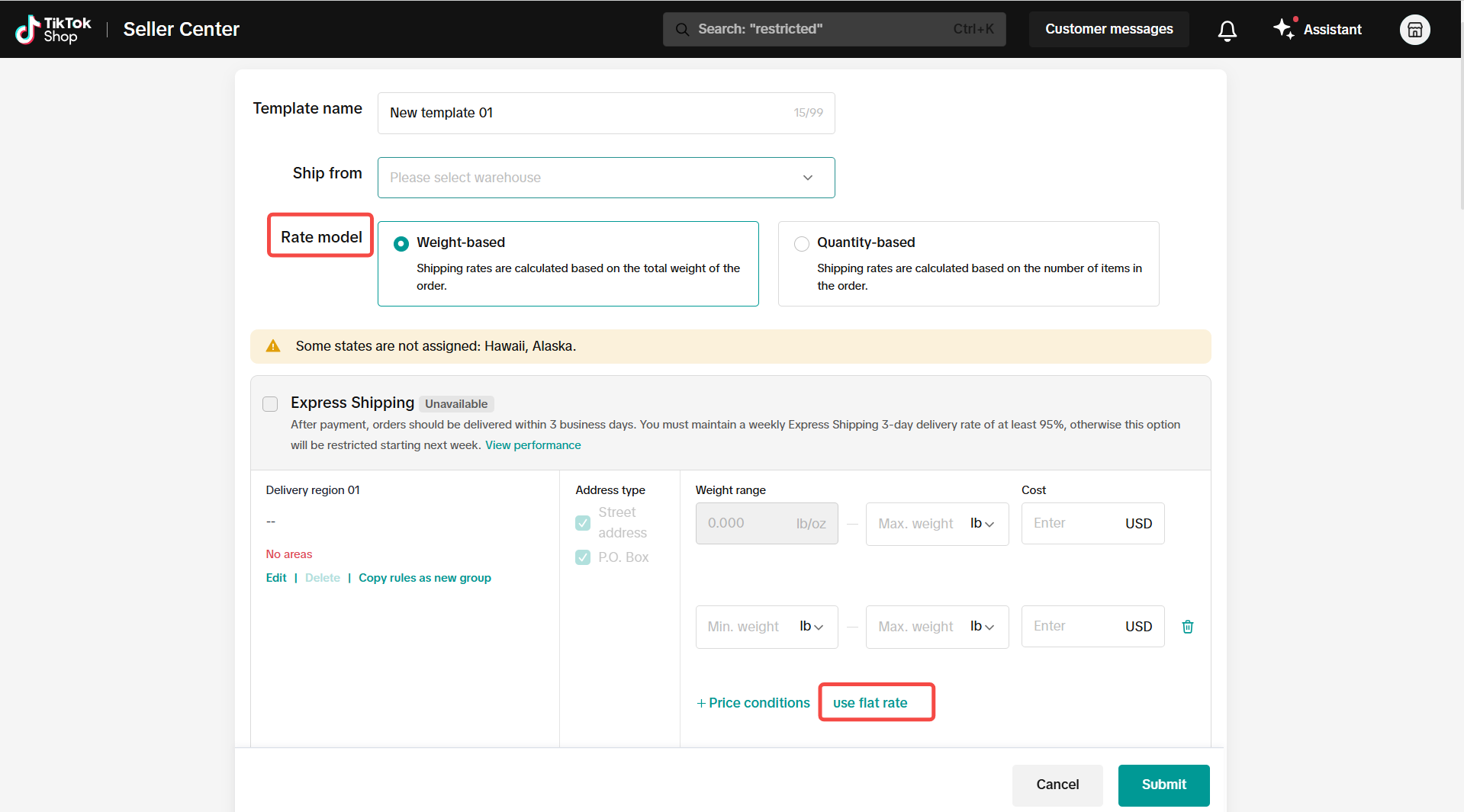Select Weight-based rate model

pyautogui.click(x=401, y=244)
